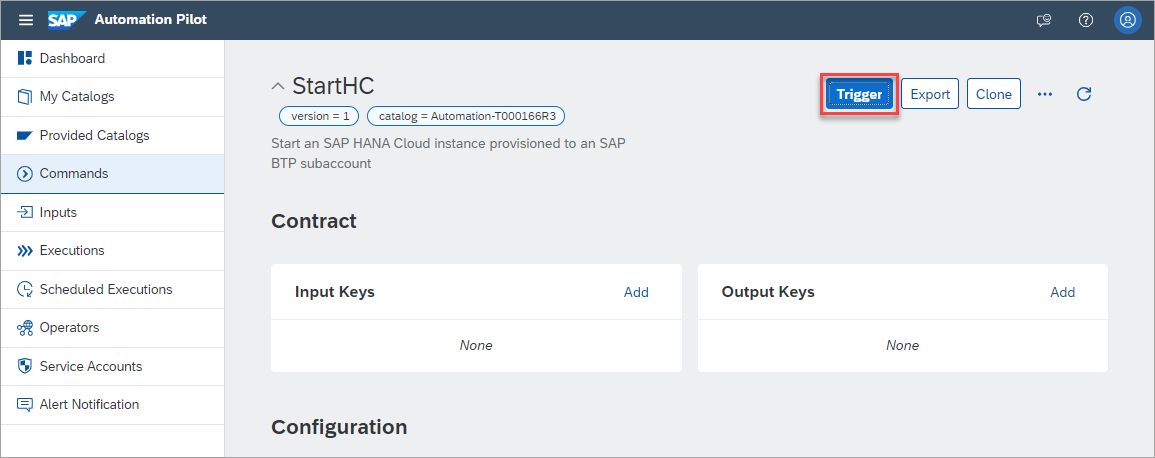
Task: Click the Automation Pilot title
Action: 151,20
